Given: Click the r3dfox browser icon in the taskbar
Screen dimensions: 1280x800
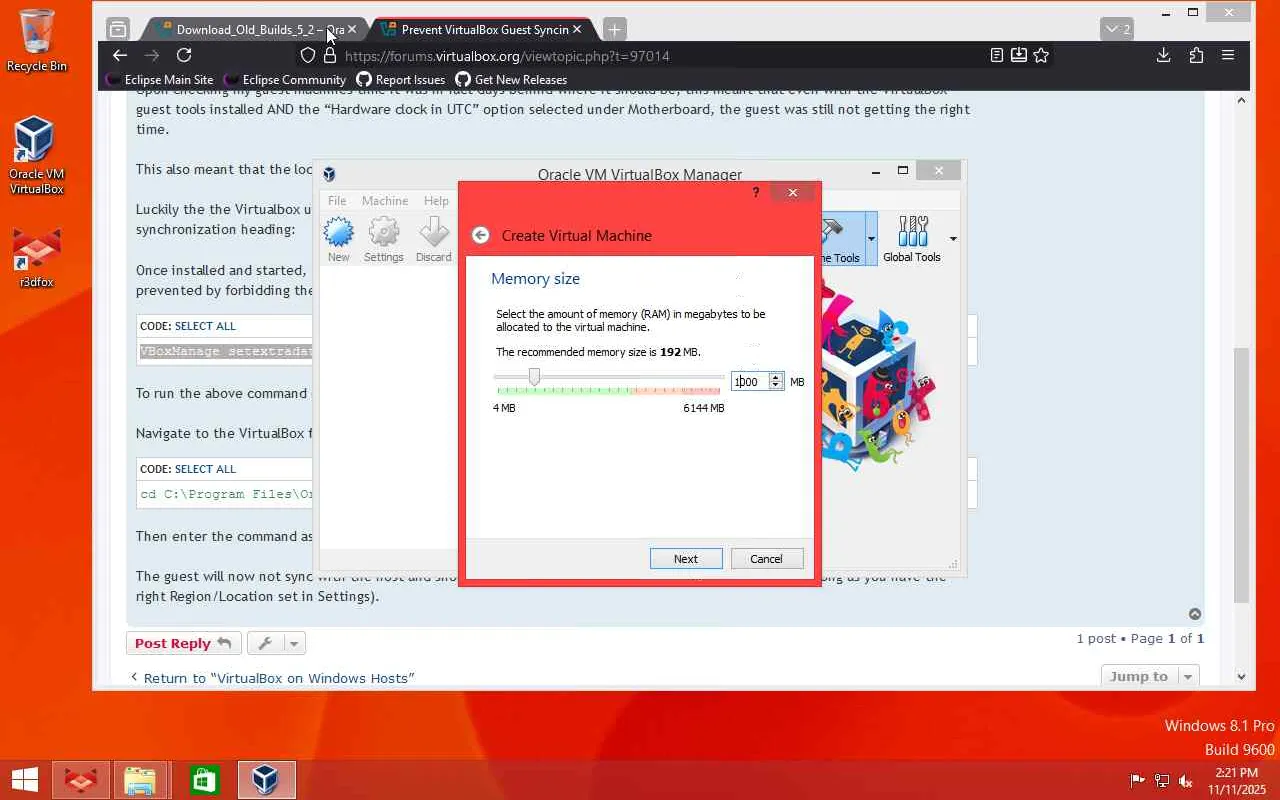Looking at the screenshot, I should pyautogui.click(x=80, y=780).
